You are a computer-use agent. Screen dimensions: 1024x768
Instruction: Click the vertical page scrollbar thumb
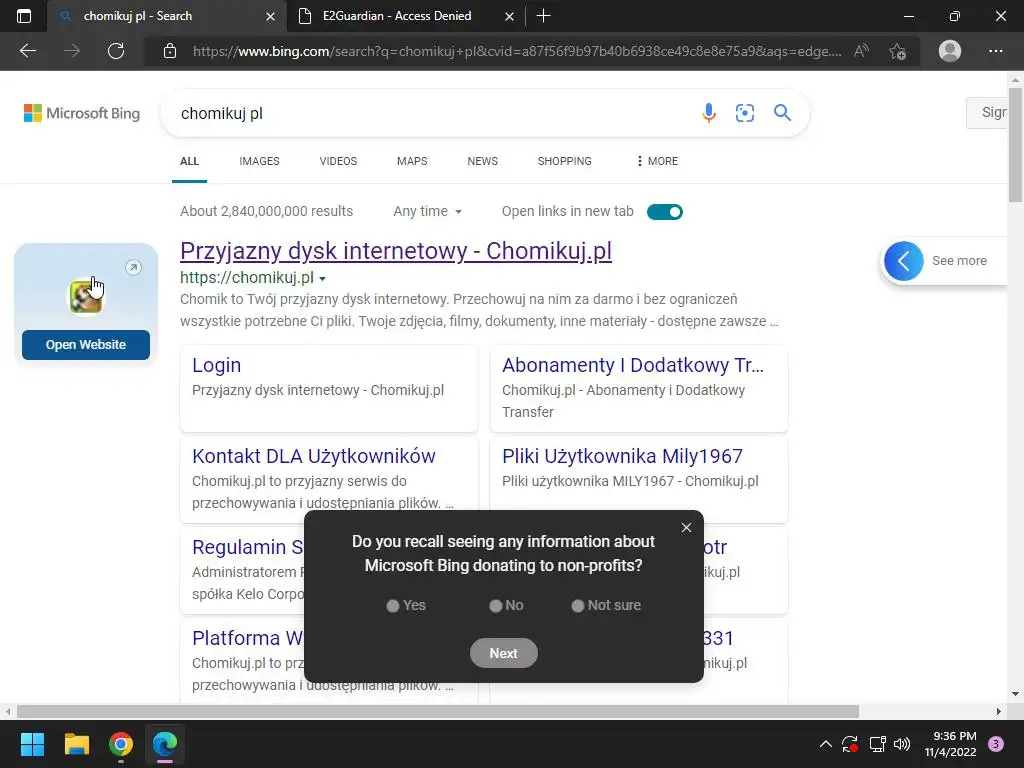(1016, 145)
